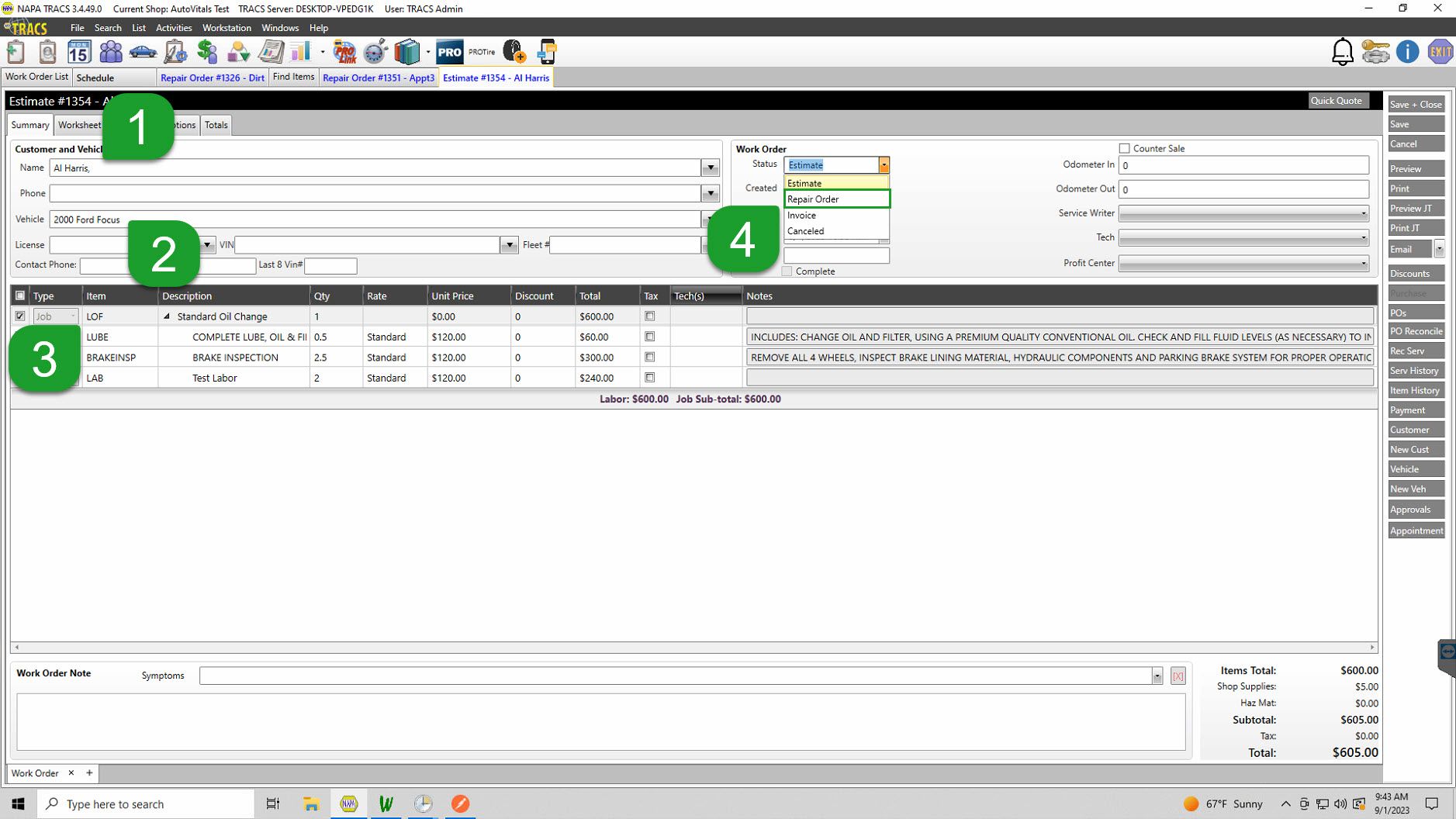
Task: Click the Save + Close button
Action: pyautogui.click(x=1416, y=103)
